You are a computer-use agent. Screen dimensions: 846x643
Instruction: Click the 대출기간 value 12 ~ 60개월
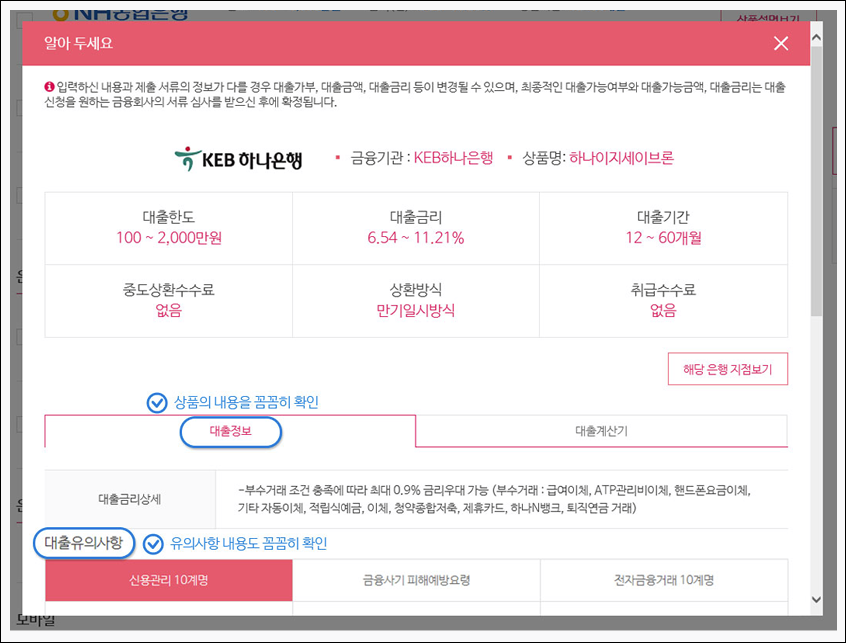point(663,238)
